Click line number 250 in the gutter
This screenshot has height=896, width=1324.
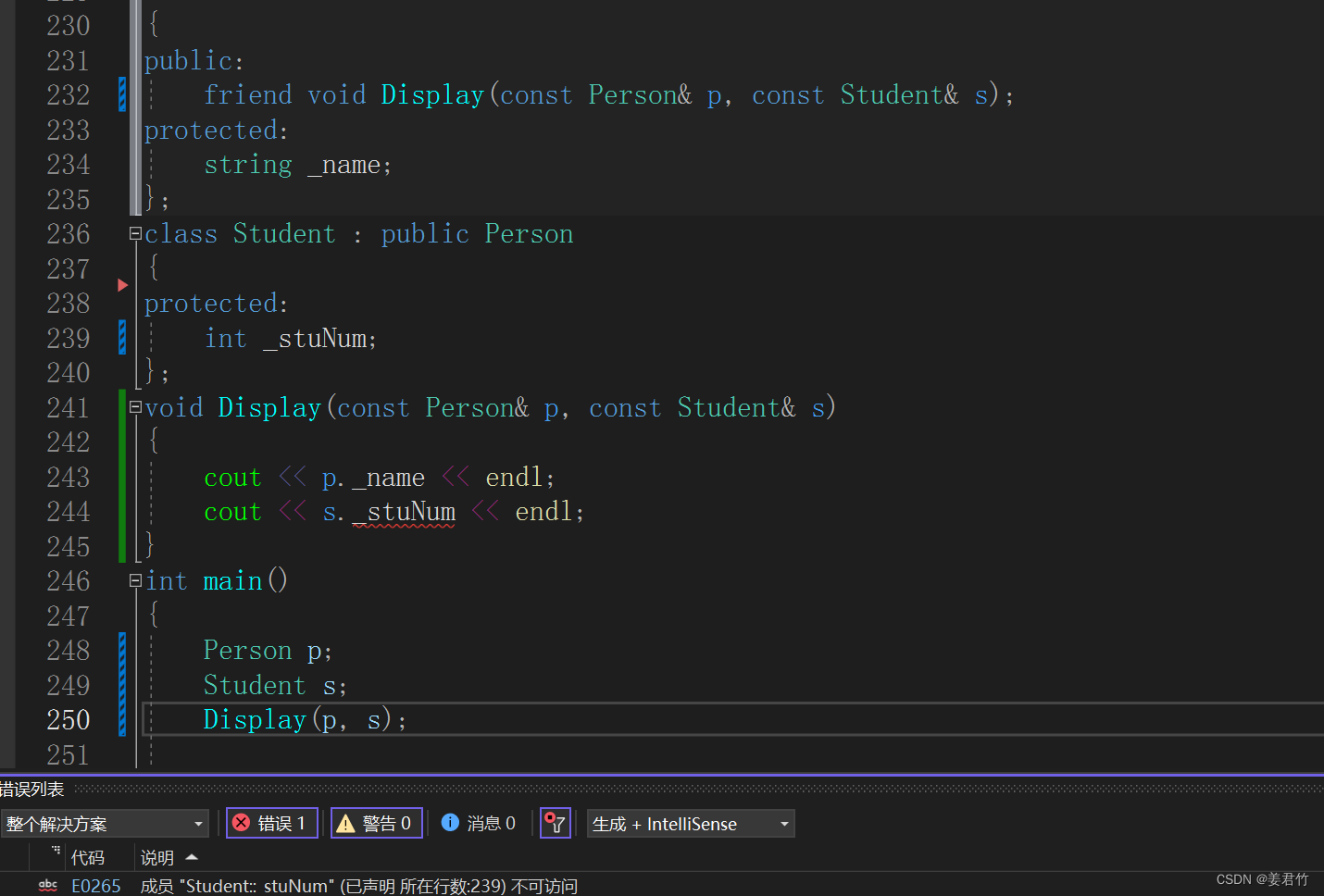click(69, 720)
